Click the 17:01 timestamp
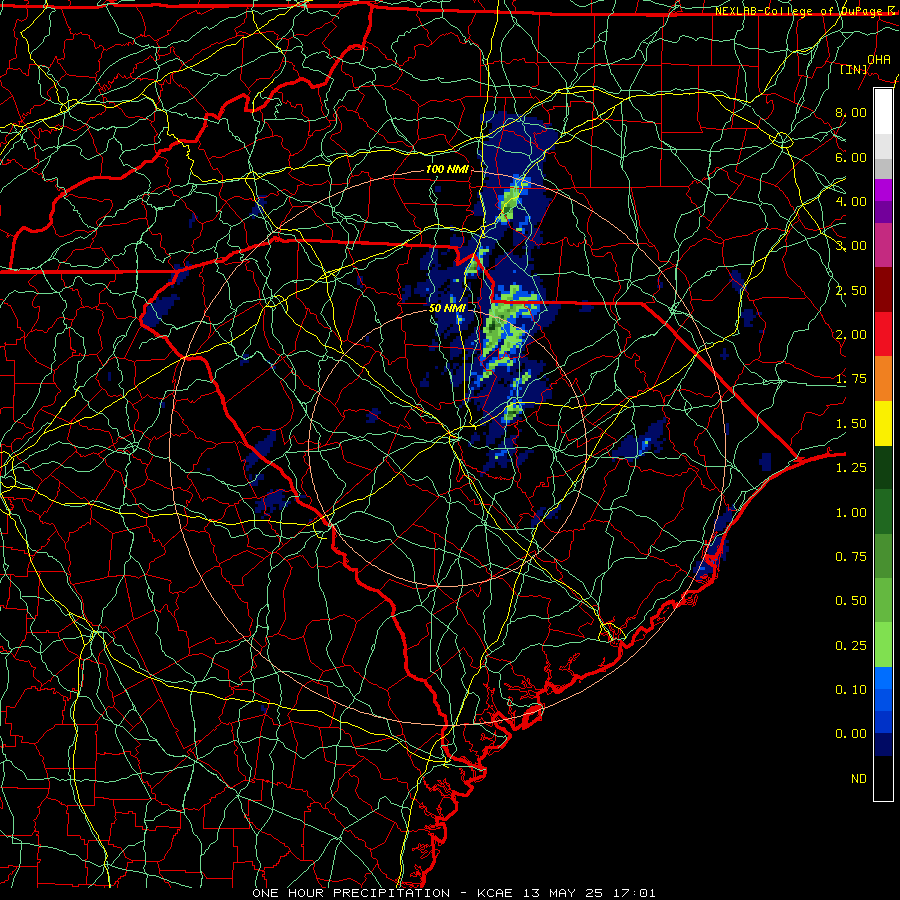The image size is (900, 900). tap(634, 893)
